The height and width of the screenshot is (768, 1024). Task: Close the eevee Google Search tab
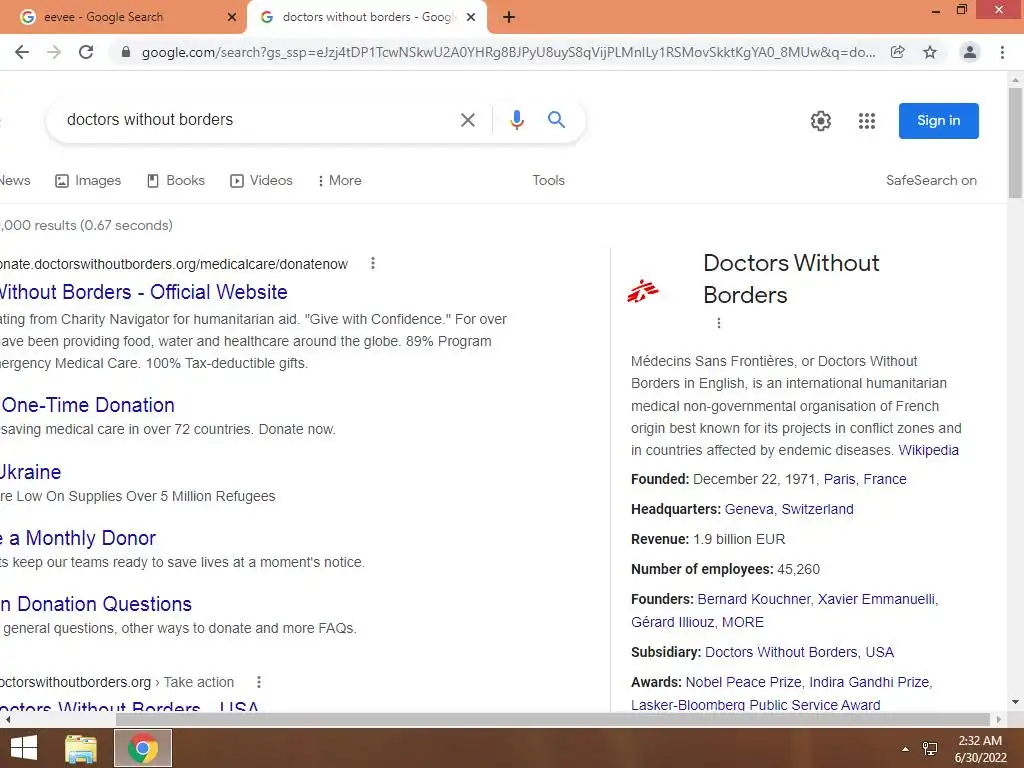pyautogui.click(x=232, y=17)
